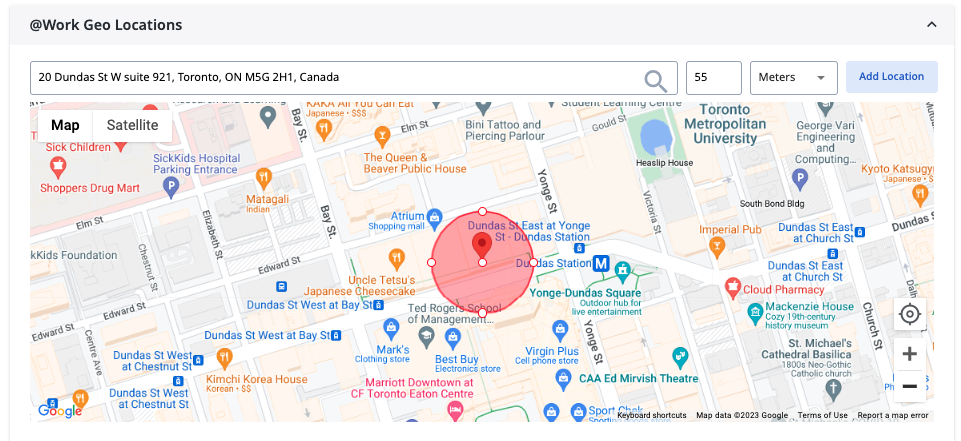This screenshot has width=961, height=441.
Task: Click the radius input field showing 55
Action: click(713, 78)
